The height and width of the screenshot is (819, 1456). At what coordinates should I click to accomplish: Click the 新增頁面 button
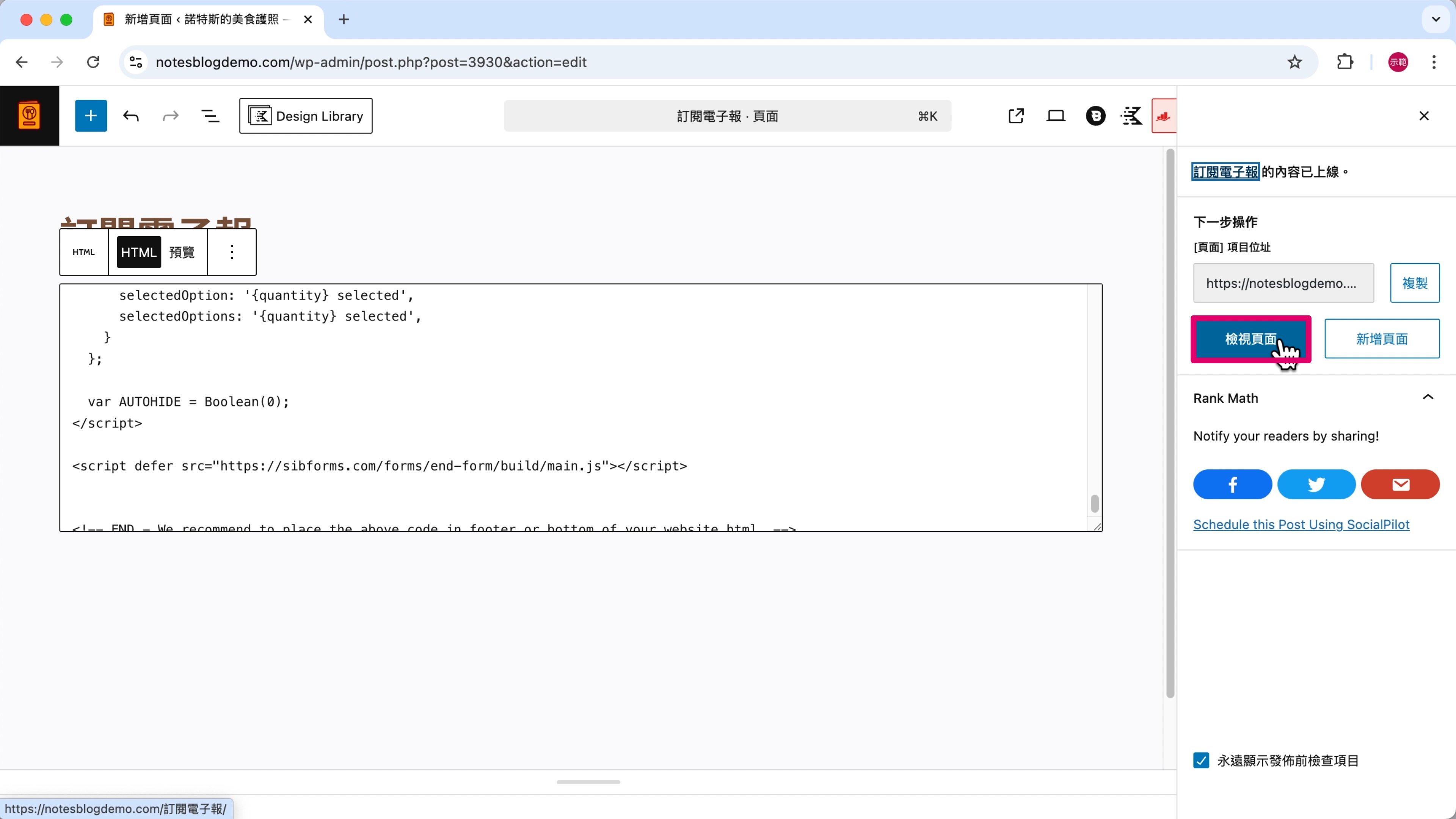pyautogui.click(x=1381, y=339)
